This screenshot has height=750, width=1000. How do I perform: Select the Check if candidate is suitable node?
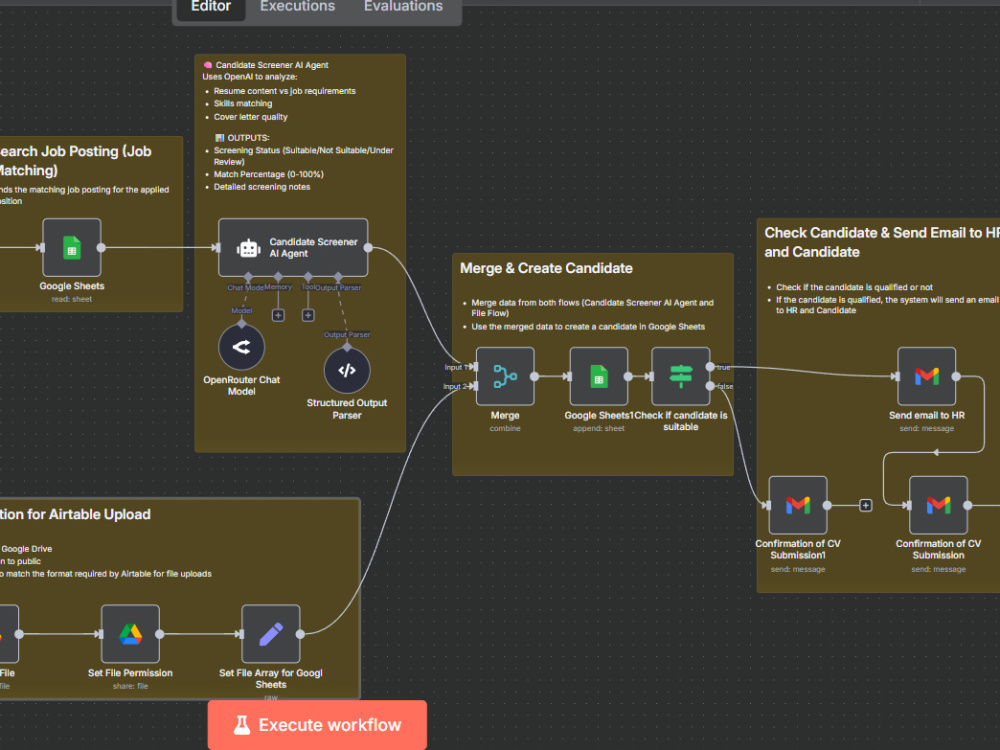(x=680, y=376)
